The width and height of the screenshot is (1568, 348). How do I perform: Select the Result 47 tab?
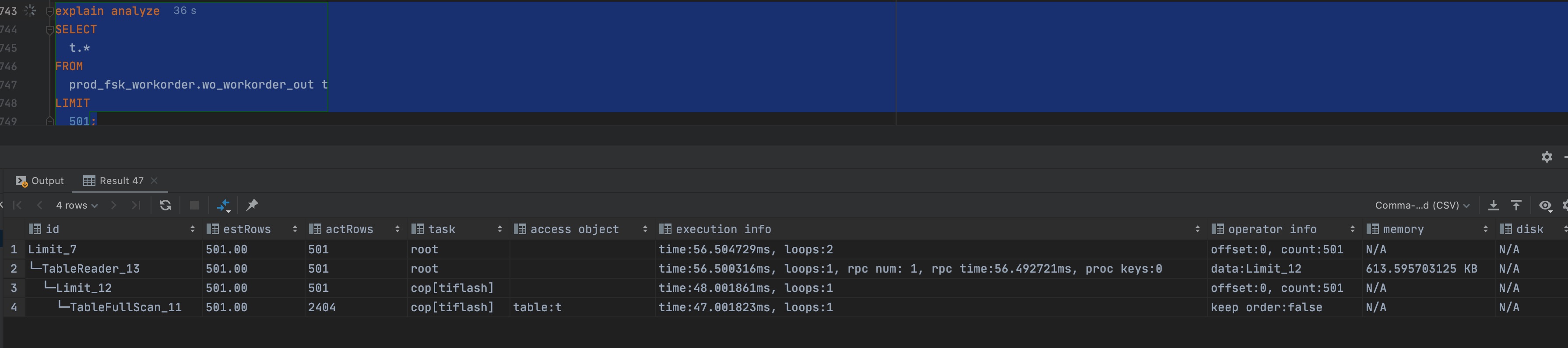[x=115, y=181]
